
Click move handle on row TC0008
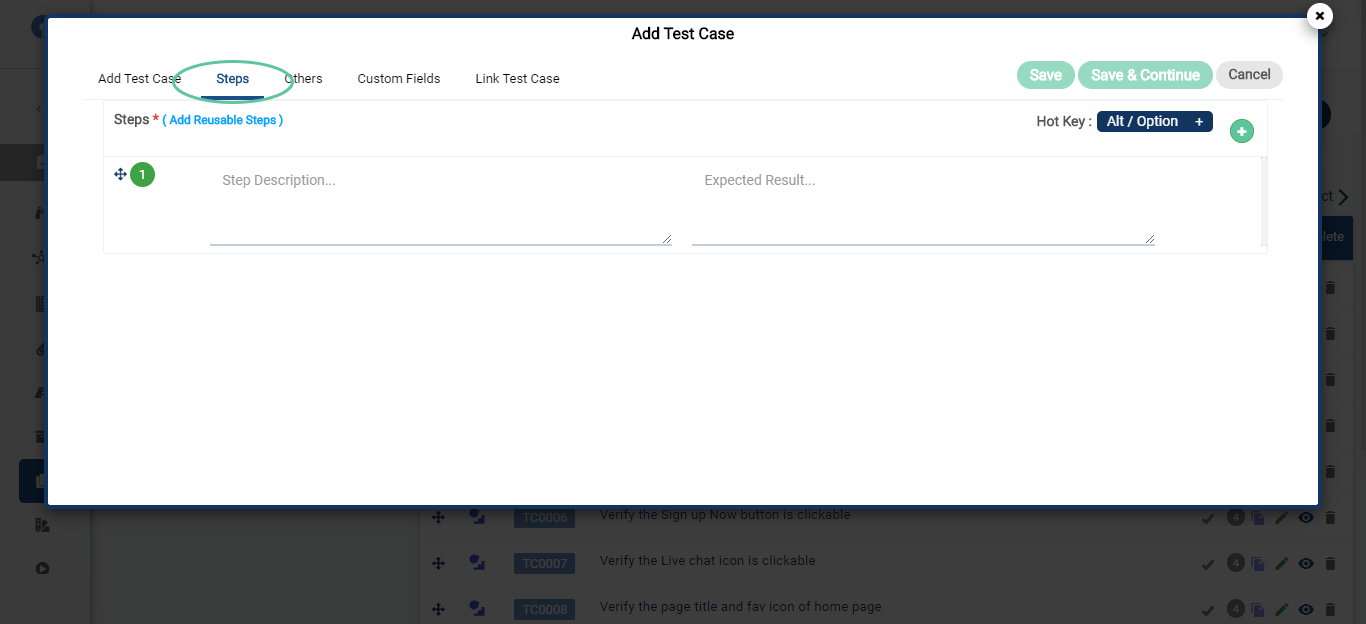(x=438, y=608)
